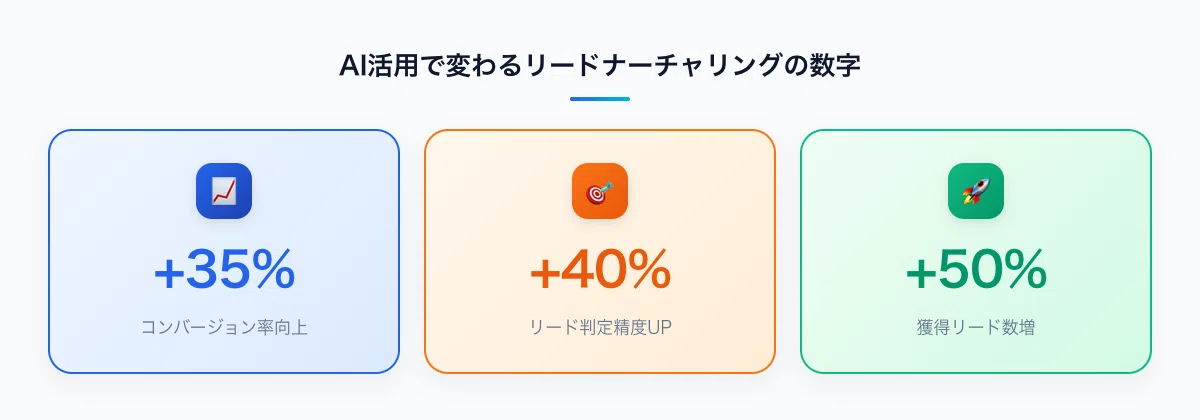Open the blue-bordered conversion rate card

(224, 252)
